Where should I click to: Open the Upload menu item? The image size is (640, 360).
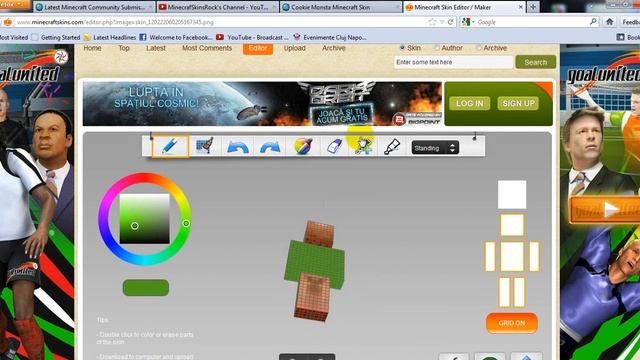(295, 48)
